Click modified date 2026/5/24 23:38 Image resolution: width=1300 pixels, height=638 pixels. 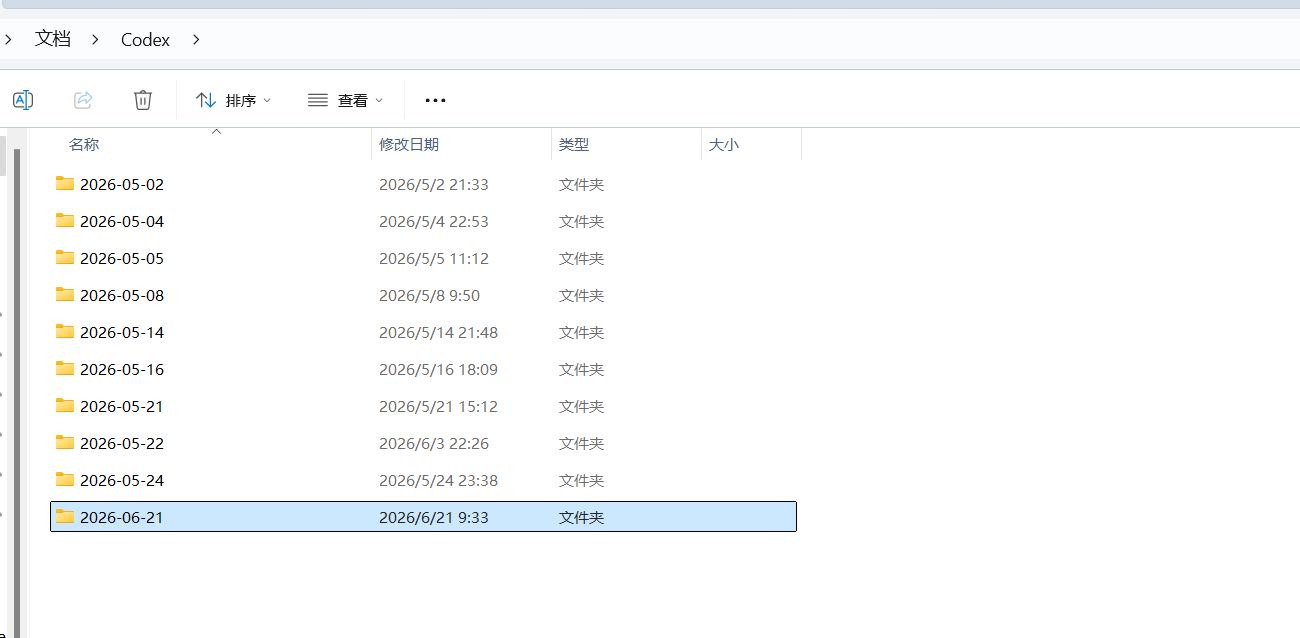tap(438, 481)
